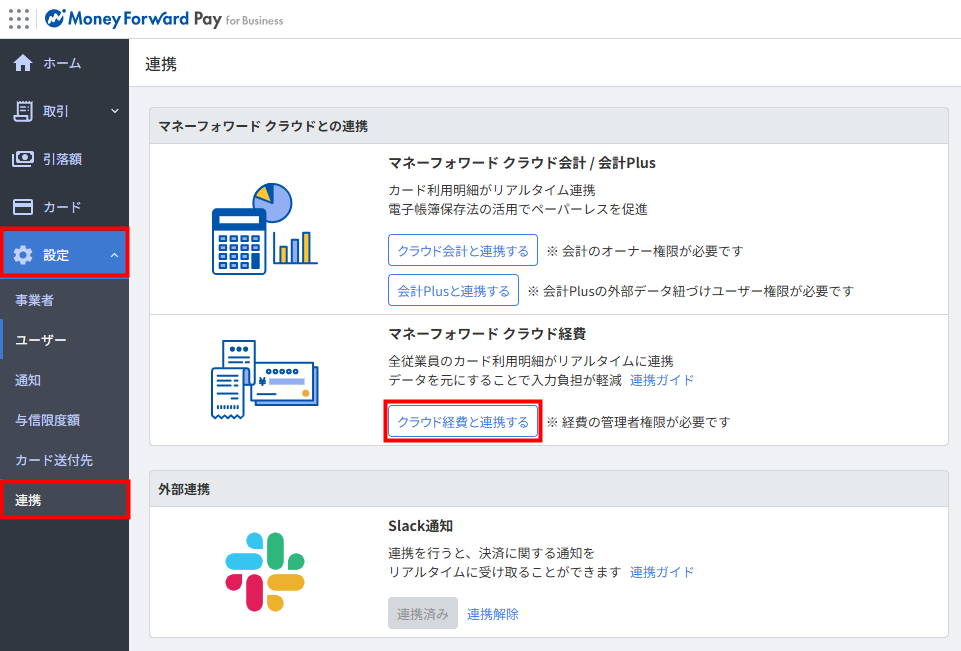Open ユーザー settings page
The width and height of the screenshot is (961, 651).
64,340
